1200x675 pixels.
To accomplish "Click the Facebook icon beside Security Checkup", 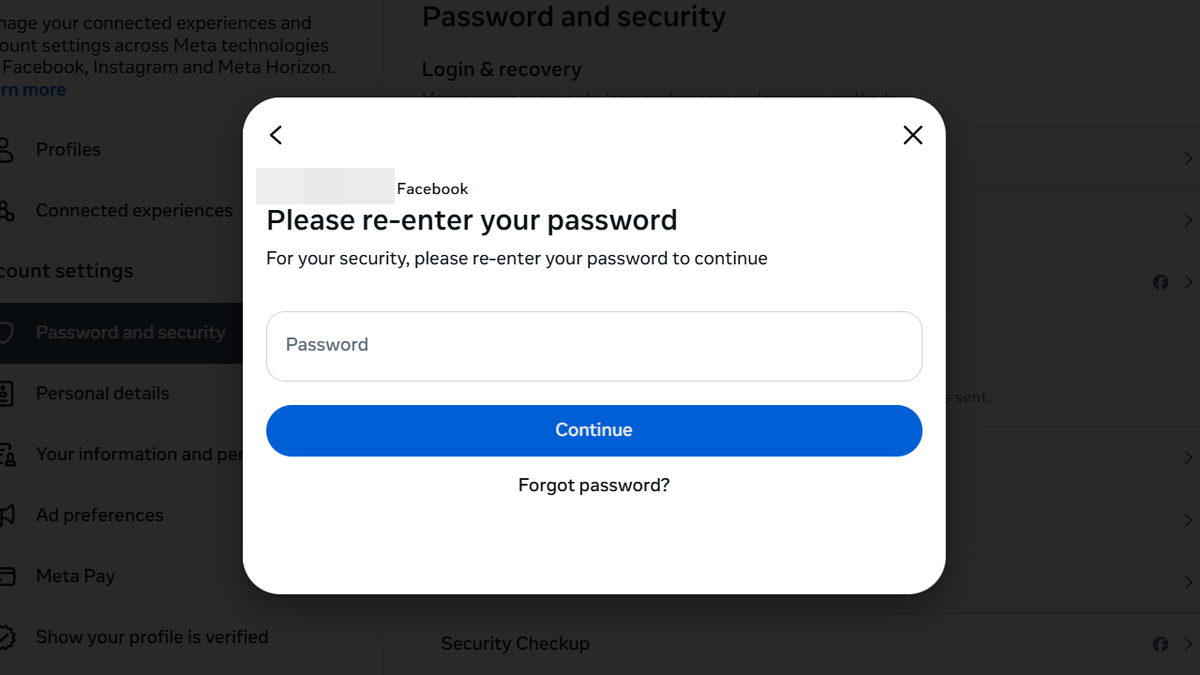I will (1160, 644).
